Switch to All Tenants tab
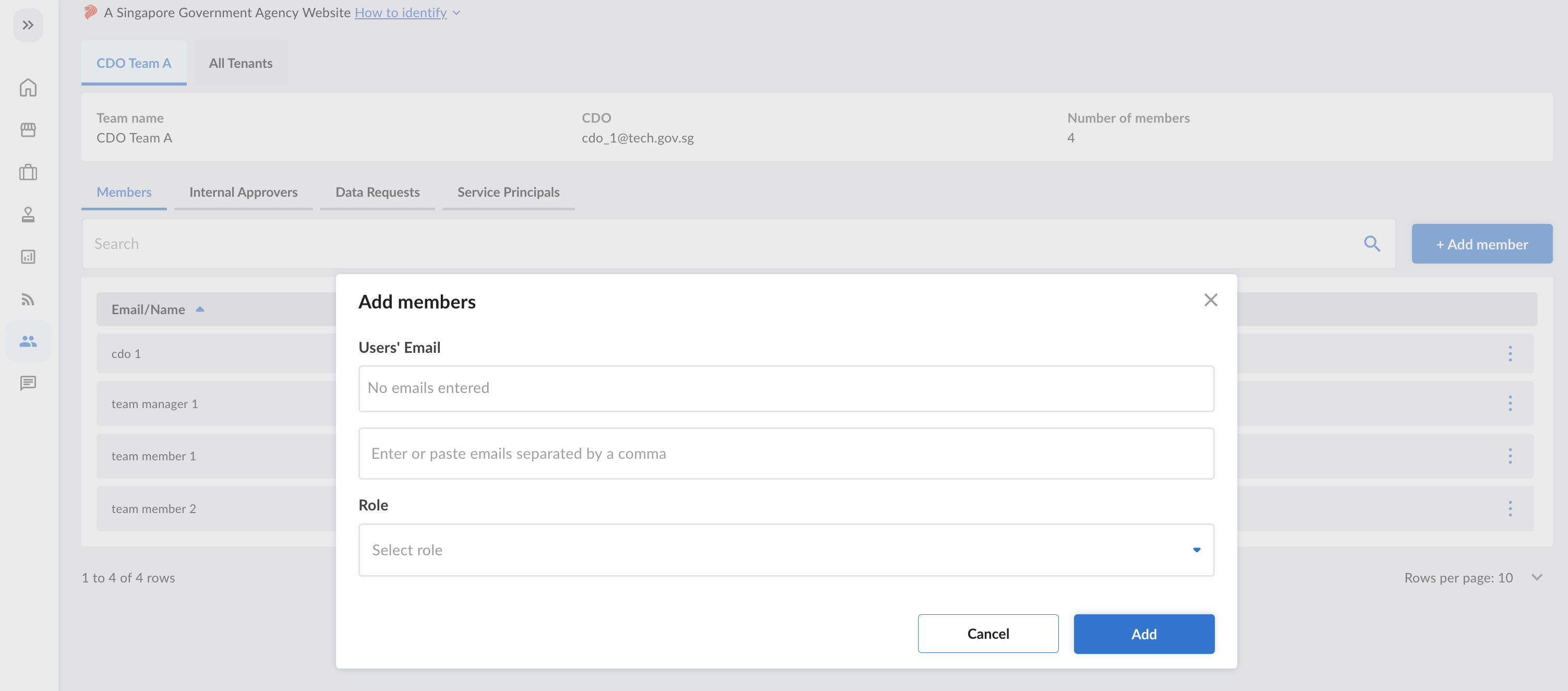1568x691 pixels. 240,63
